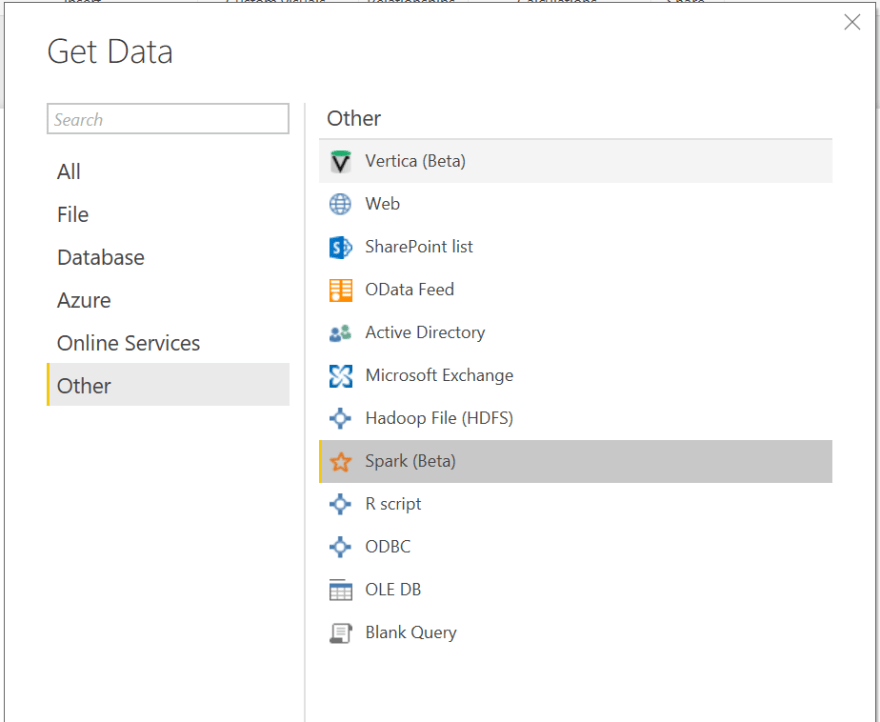Select the Other category
Image resolution: width=880 pixels, height=722 pixels.
click(x=168, y=385)
